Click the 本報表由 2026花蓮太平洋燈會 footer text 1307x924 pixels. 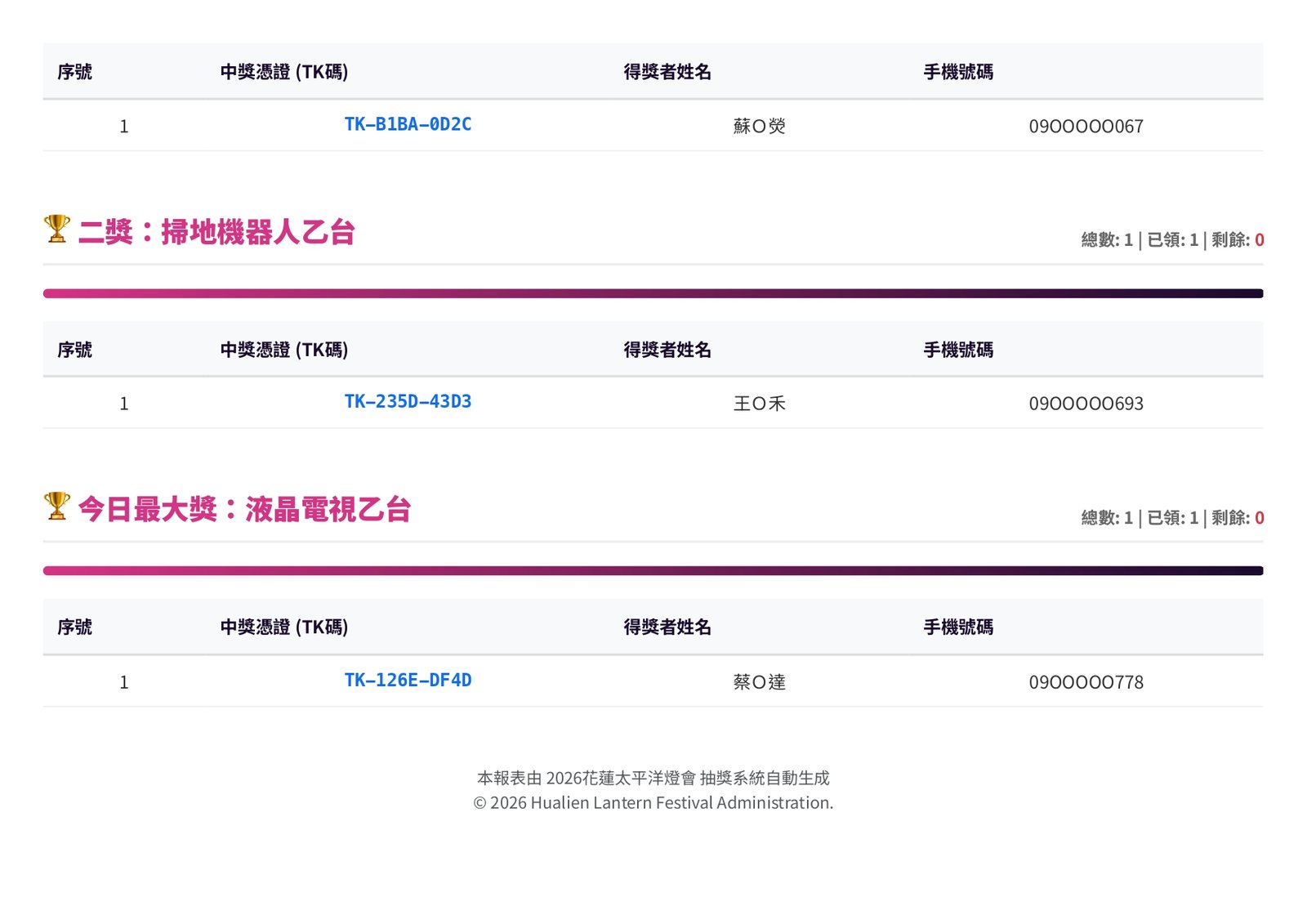click(653, 778)
